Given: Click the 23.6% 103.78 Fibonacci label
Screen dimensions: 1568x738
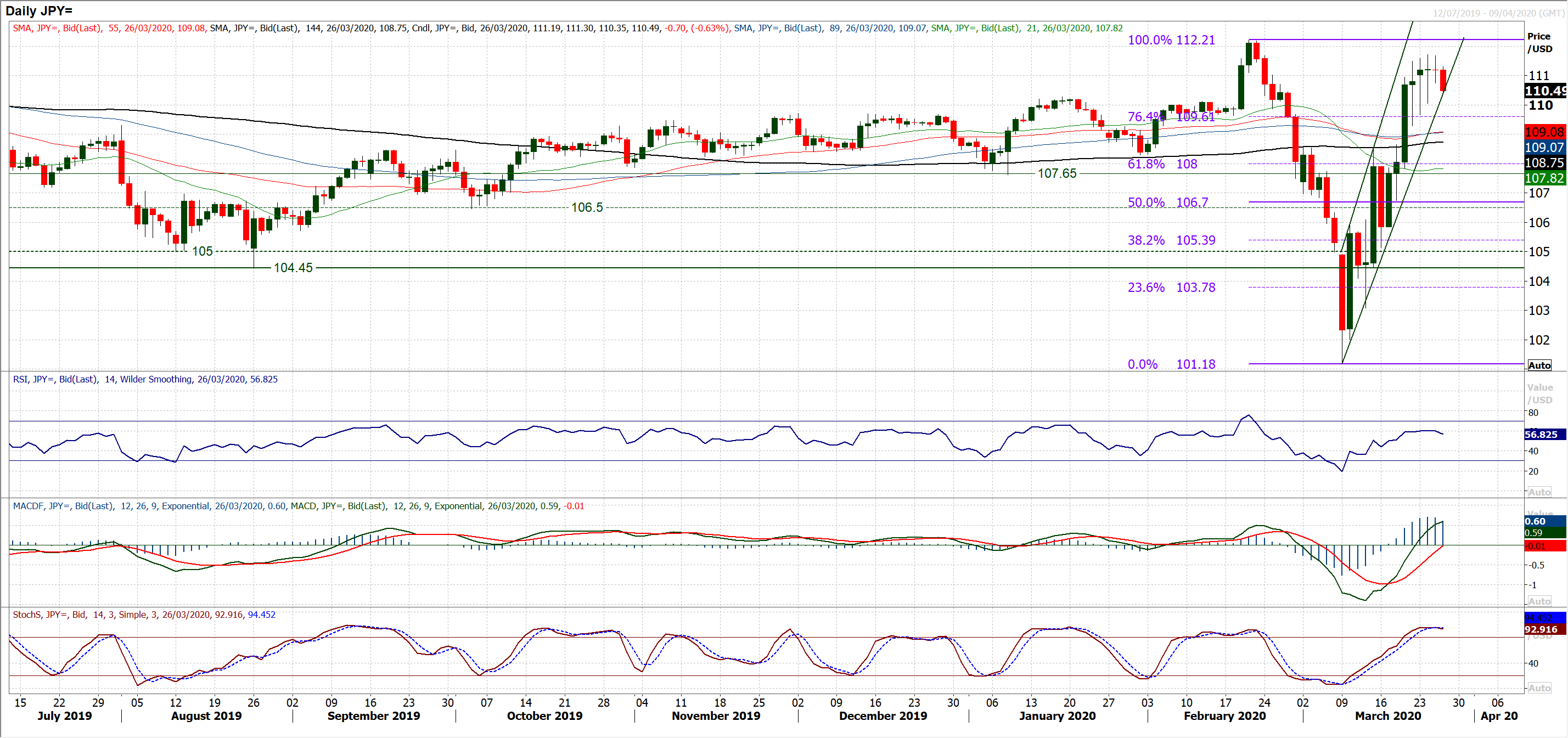Looking at the screenshot, I should pos(1171,287).
